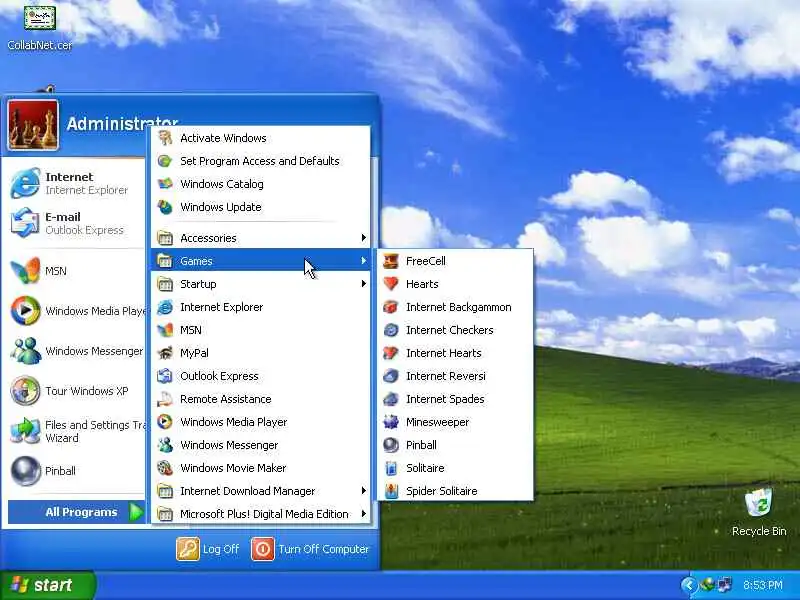Select the Minesweeper label text
Image resolution: width=800 pixels, height=600 pixels.
437,422
